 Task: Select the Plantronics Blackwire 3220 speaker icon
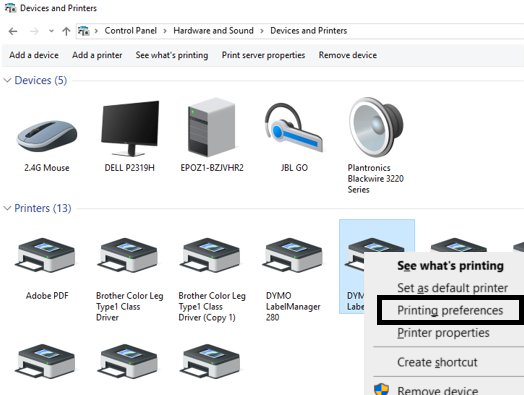[376, 127]
